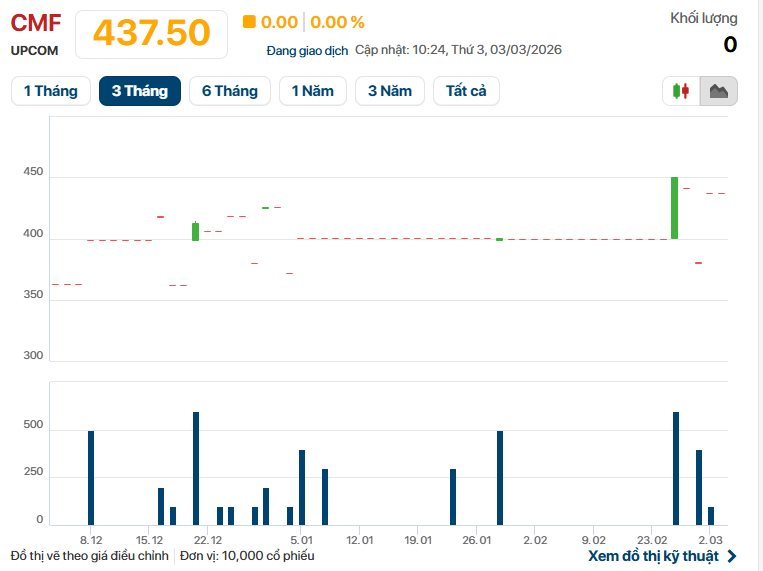The height and width of the screenshot is (571, 763).
Task: Select the 3 Năm time range
Action: tap(389, 91)
